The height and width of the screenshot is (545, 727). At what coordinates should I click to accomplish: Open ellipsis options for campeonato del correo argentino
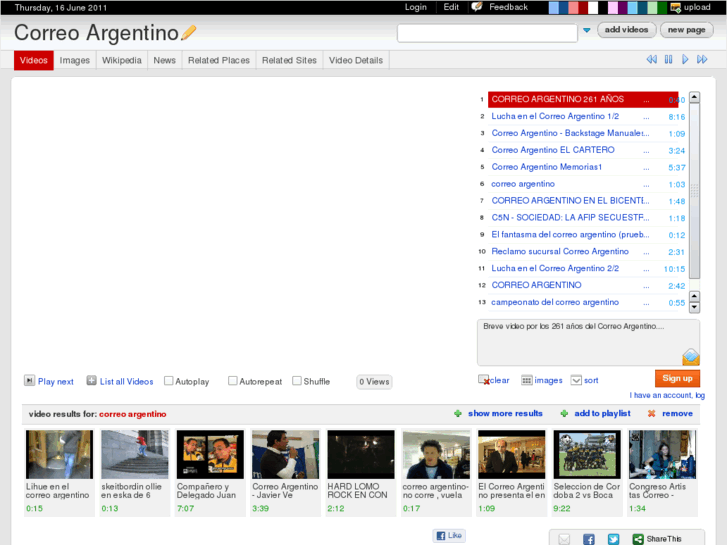click(646, 302)
